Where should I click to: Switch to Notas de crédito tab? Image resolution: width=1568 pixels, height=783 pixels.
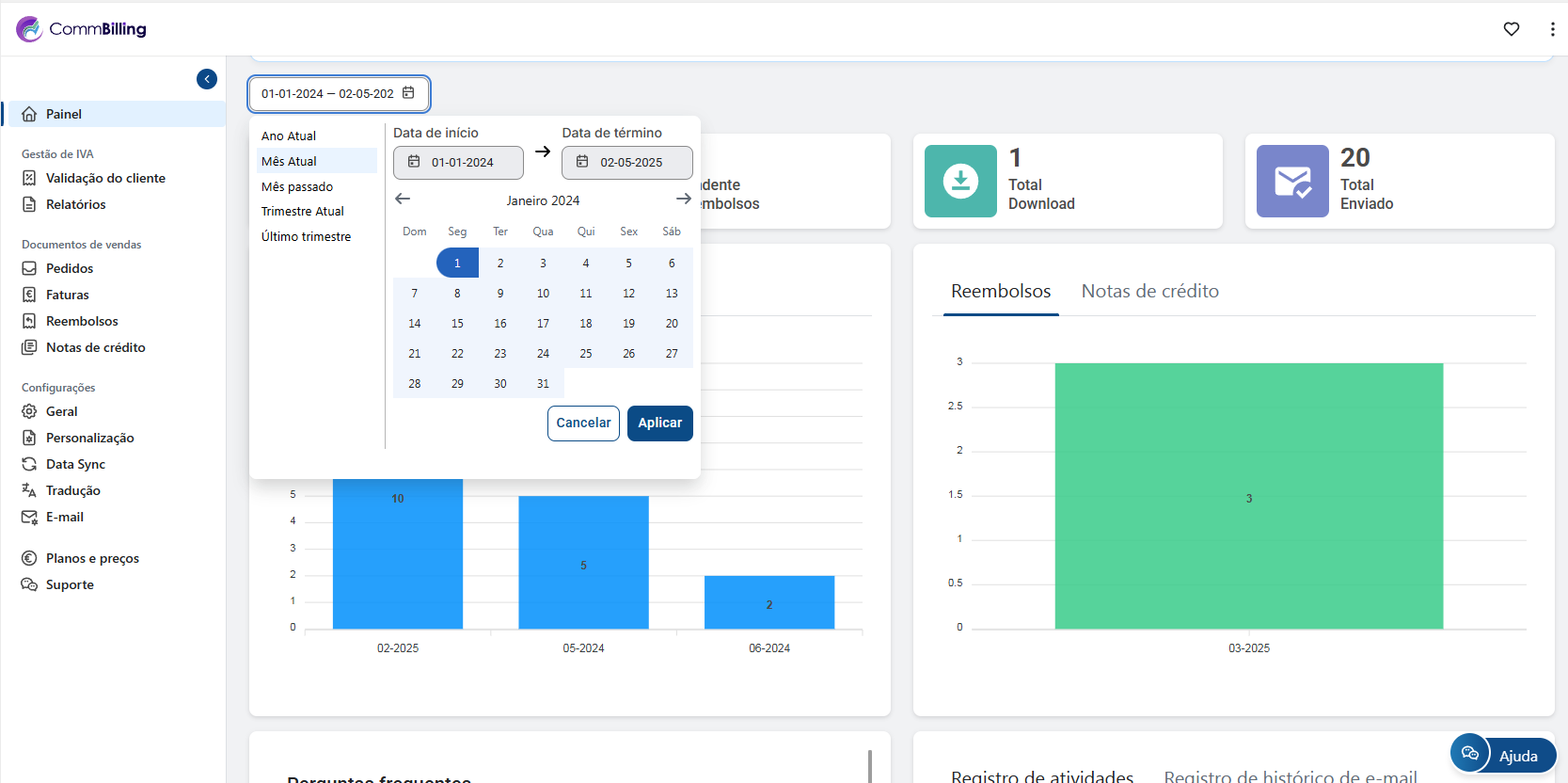pos(1149,292)
